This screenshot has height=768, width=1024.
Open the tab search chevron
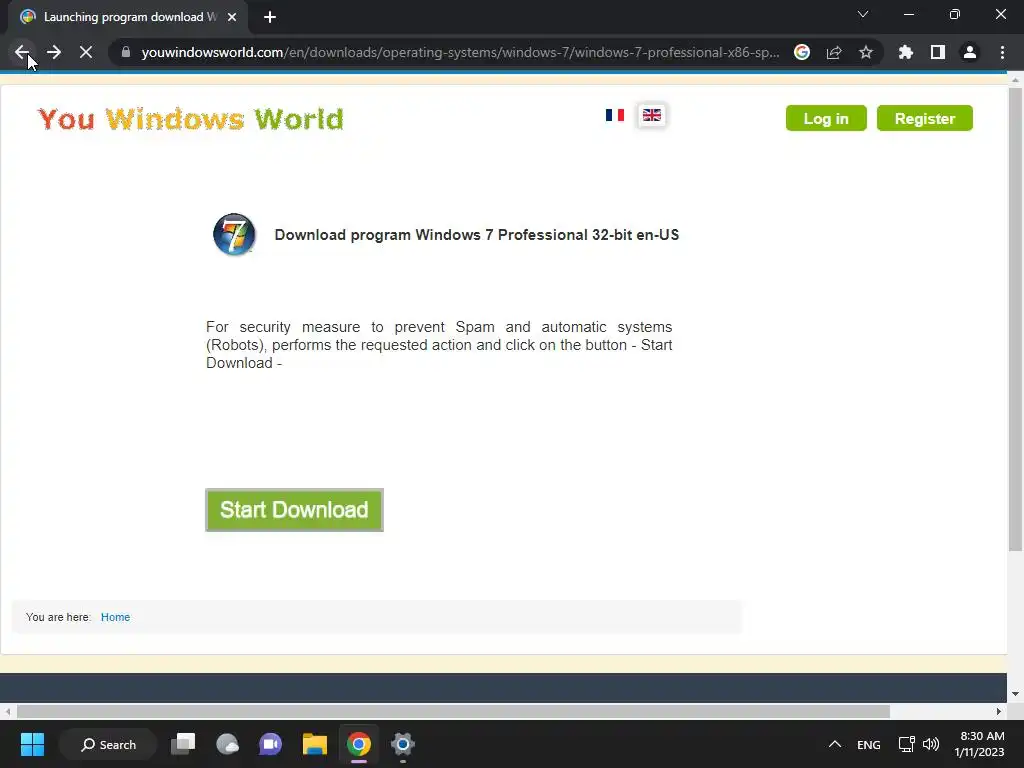click(x=863, y=14)
